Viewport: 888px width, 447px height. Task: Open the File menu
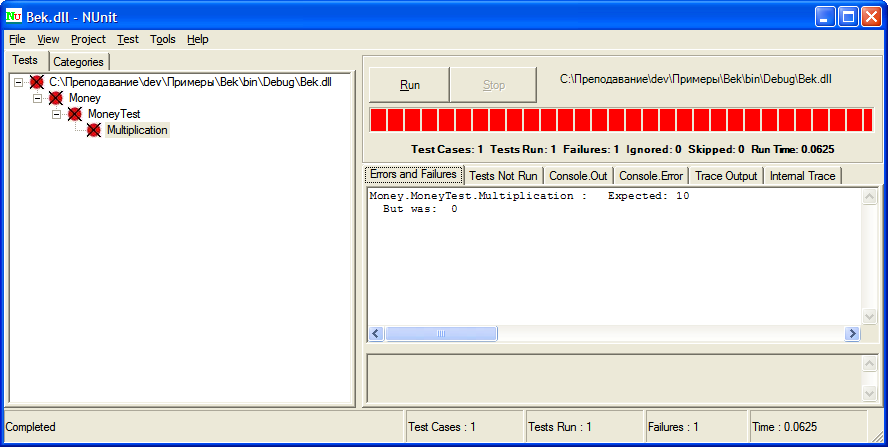(x=18, y=39)
